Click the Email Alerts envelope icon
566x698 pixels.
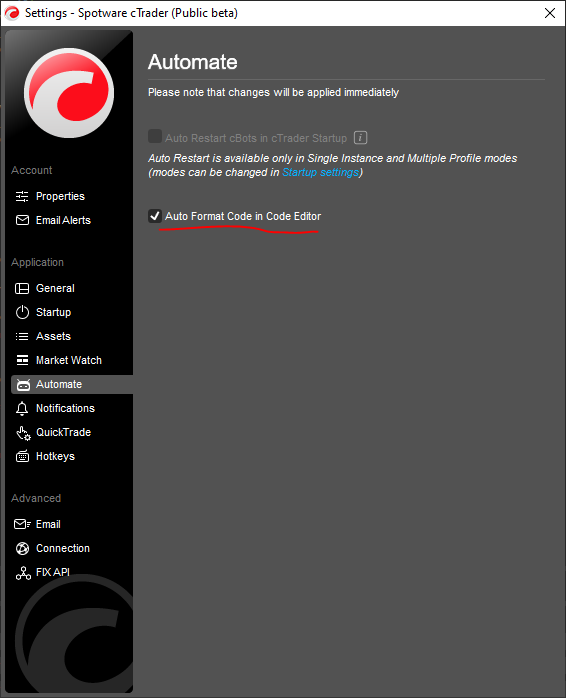tap(22, 220)
